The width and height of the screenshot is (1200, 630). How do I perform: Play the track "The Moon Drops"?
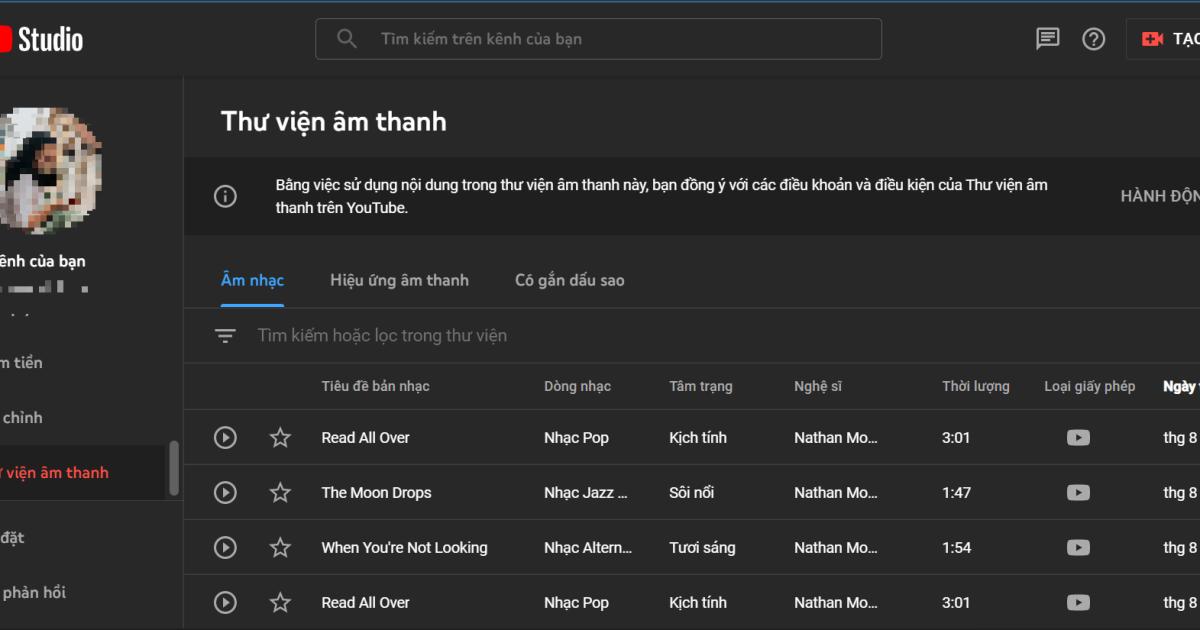coord(225,492)
